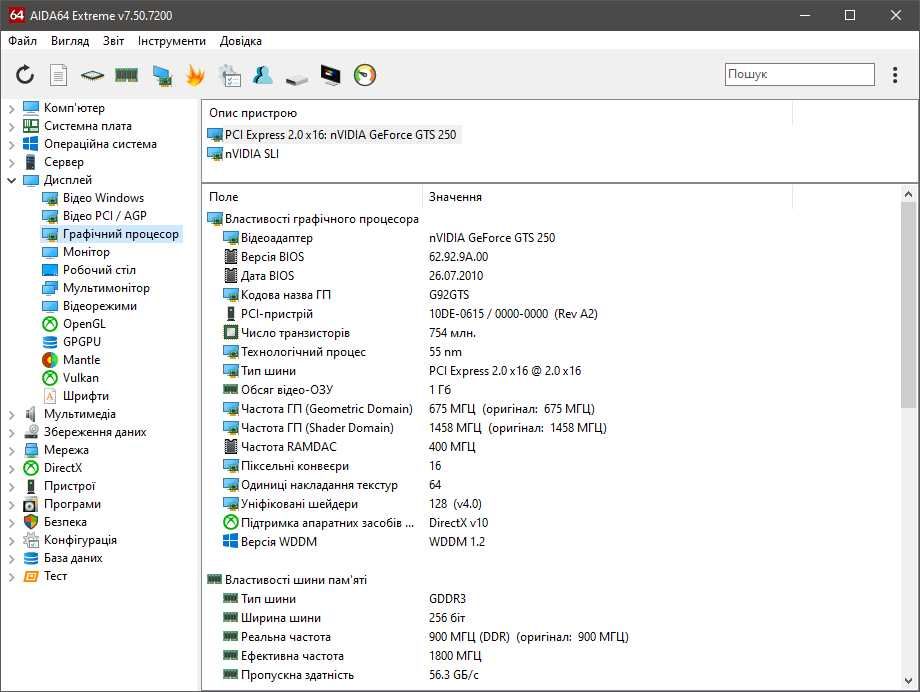Collapse the Дисплей tree node
The image size is (920, 692).
[x=11, y=180]
